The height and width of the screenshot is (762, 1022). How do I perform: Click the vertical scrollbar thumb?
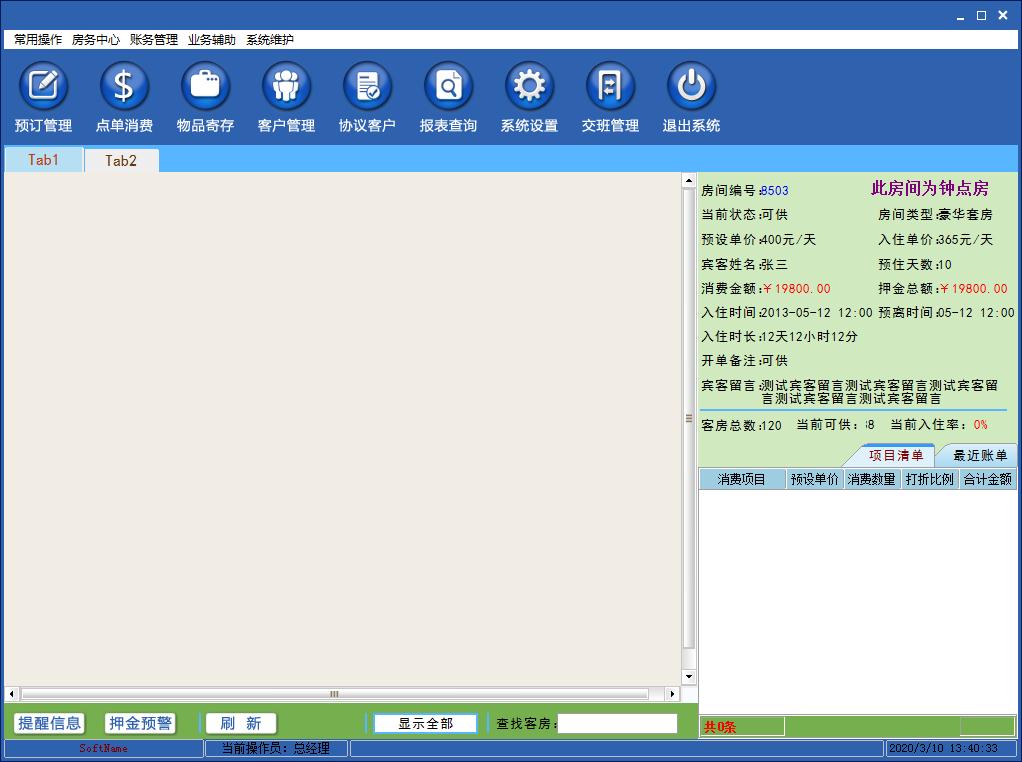[688, 418]
